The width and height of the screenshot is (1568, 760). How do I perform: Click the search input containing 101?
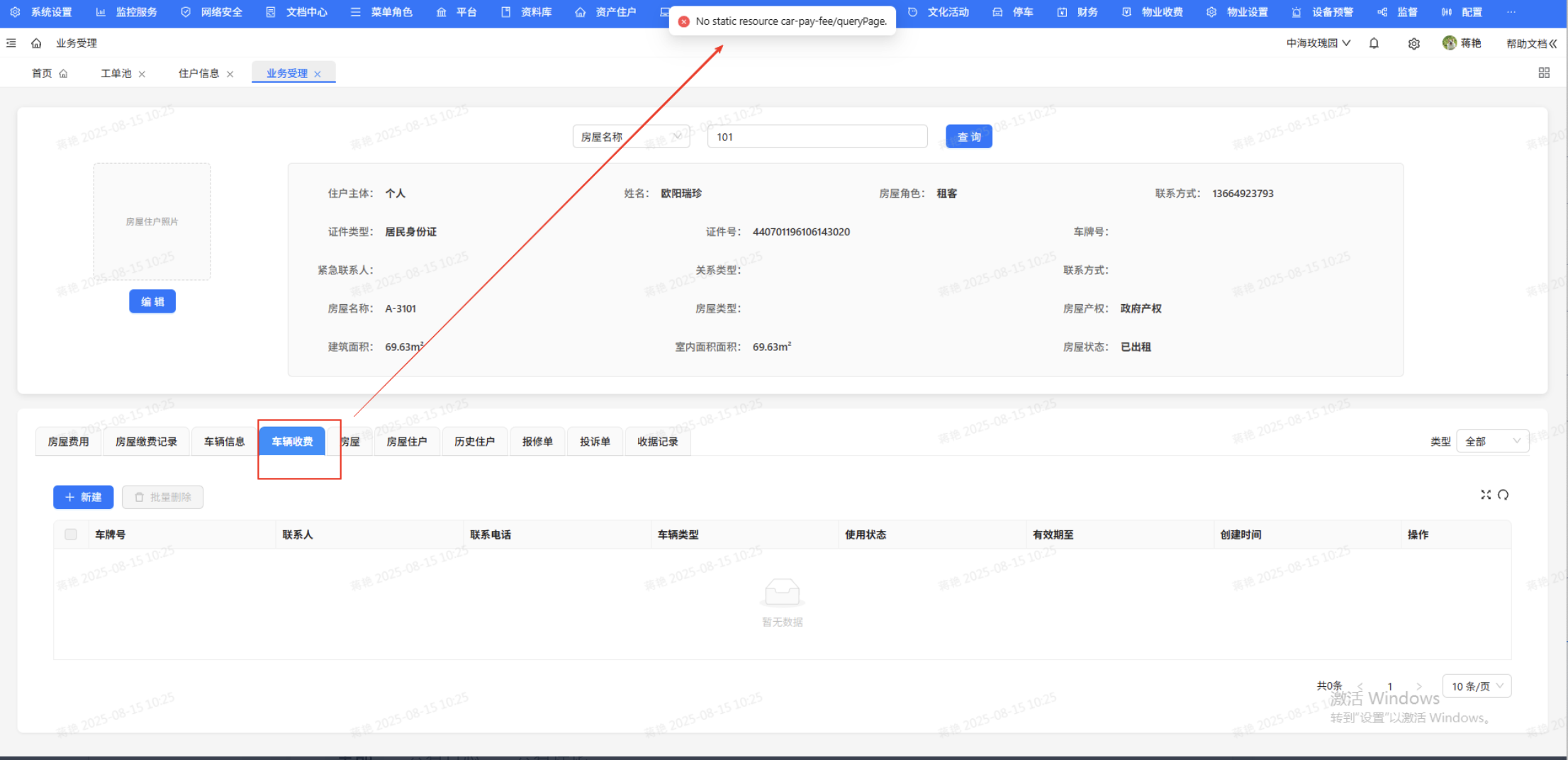coord(817,137)
